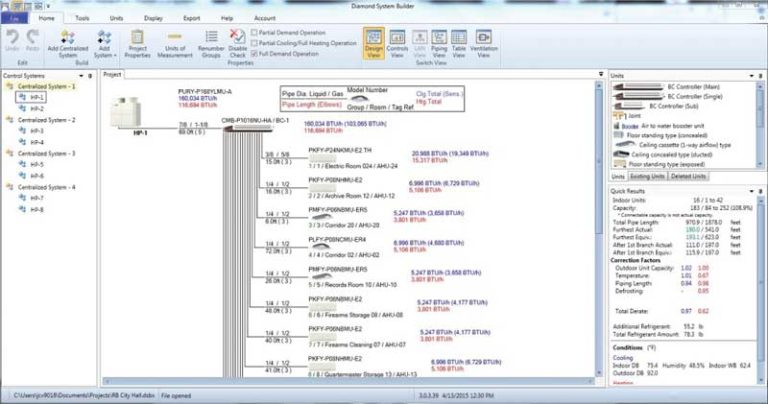Select HP-6 in Control Systems tree
Viewport: 768px width, 404px height.
[x=37, y=176]
